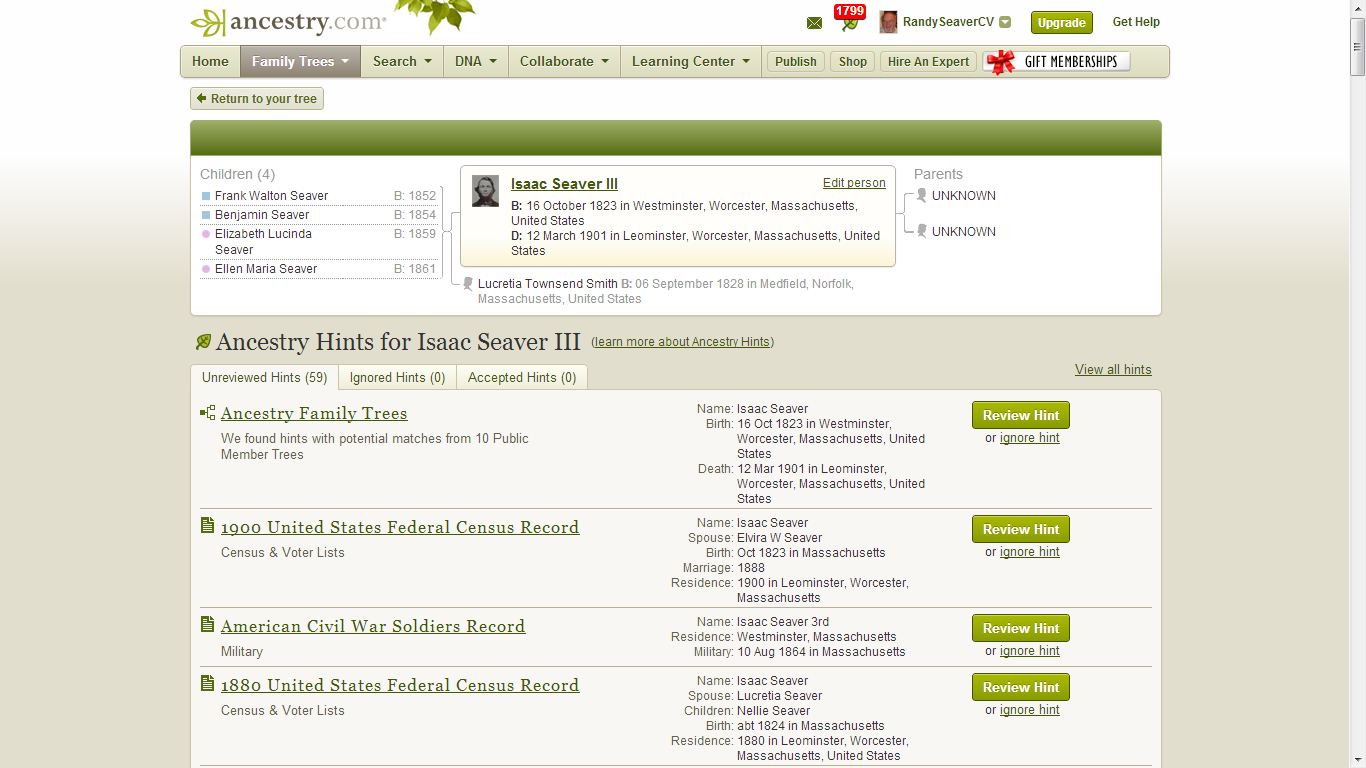Click the silhouette icon beside first UNKNOWN parent

pos(921,195)
